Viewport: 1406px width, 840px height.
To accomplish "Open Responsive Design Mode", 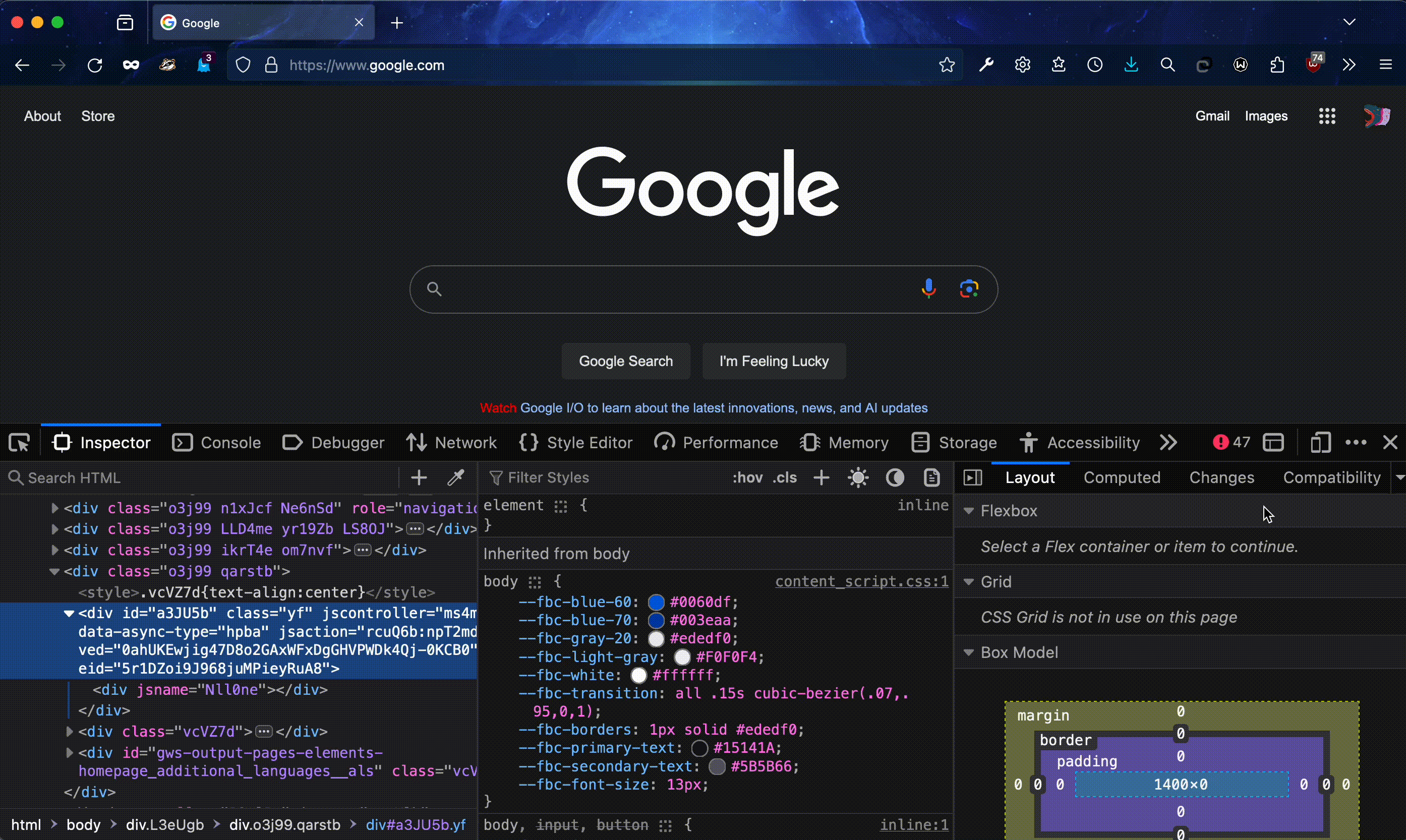I will click(1320, 443).
